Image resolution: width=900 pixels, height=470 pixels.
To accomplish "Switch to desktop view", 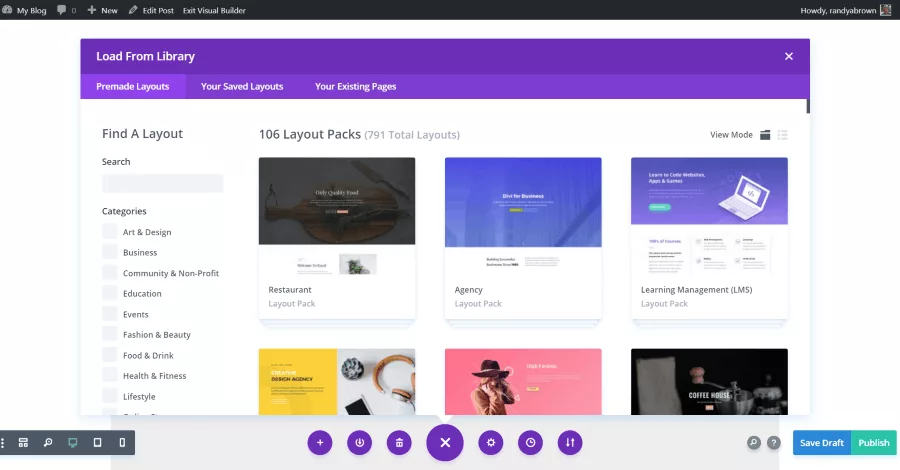I will click(73, 442).
